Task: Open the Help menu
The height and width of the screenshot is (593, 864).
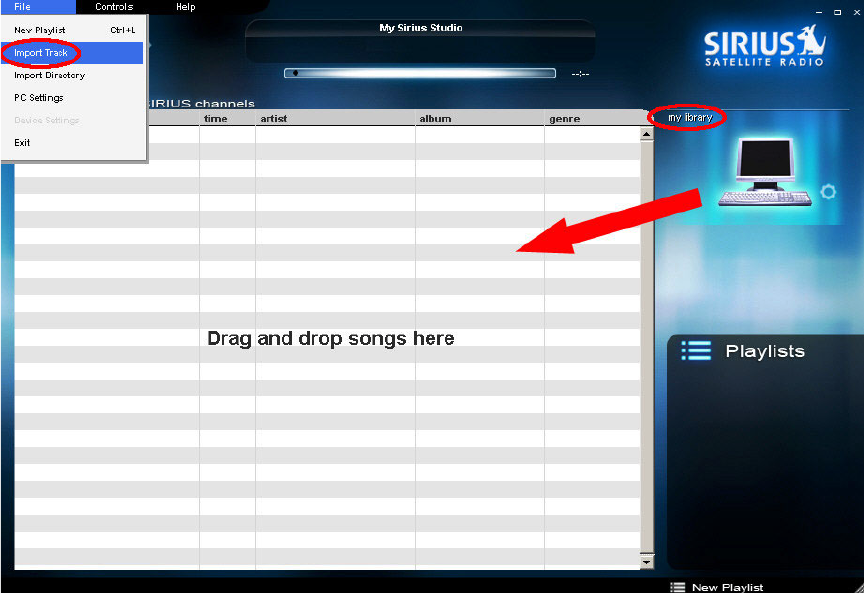Action: pyautogui.click(x=186, y=7)
